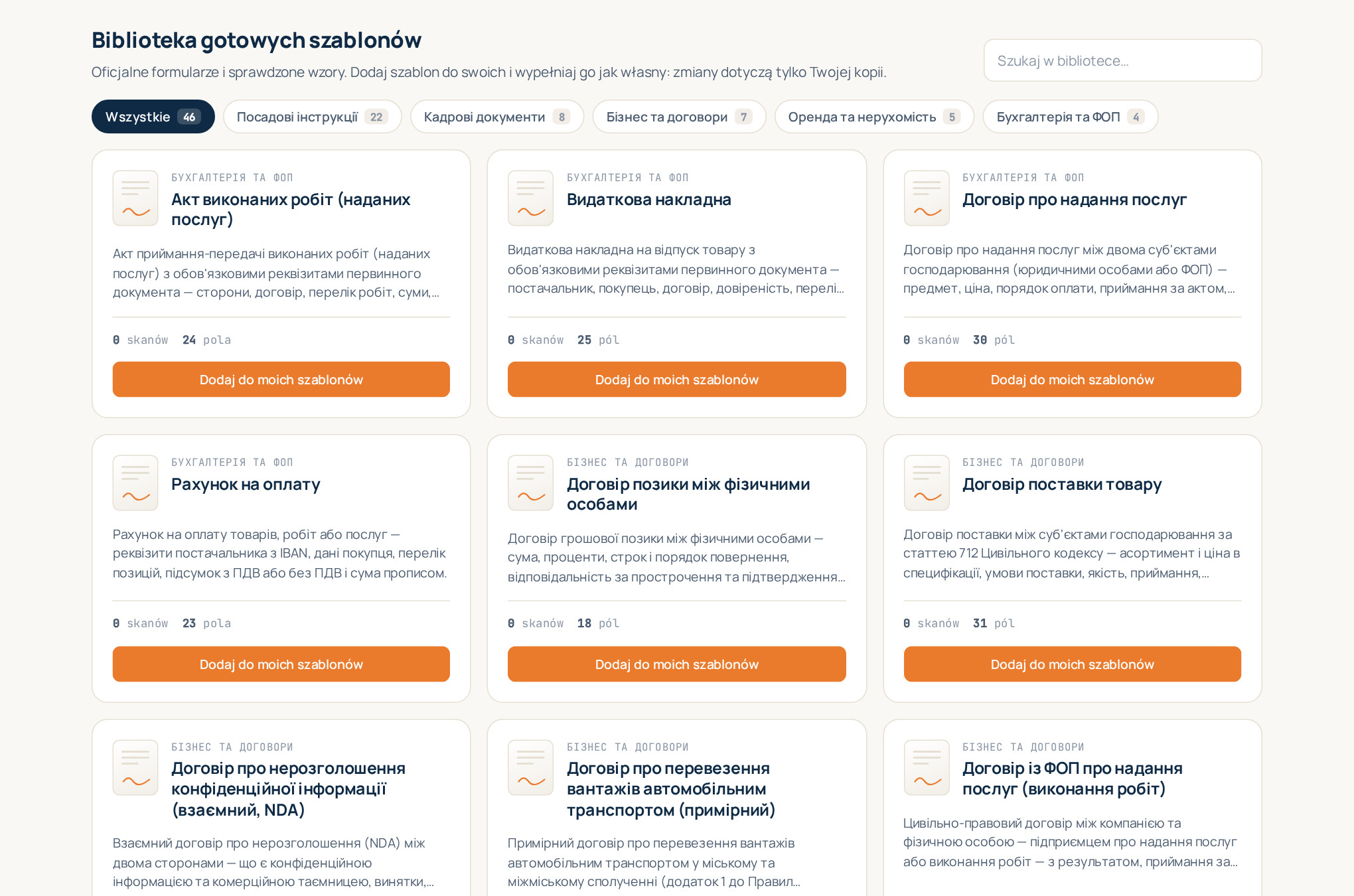
Task: Click the document icon for Договір позики між фізичними особами
Action: pos(530,483)
